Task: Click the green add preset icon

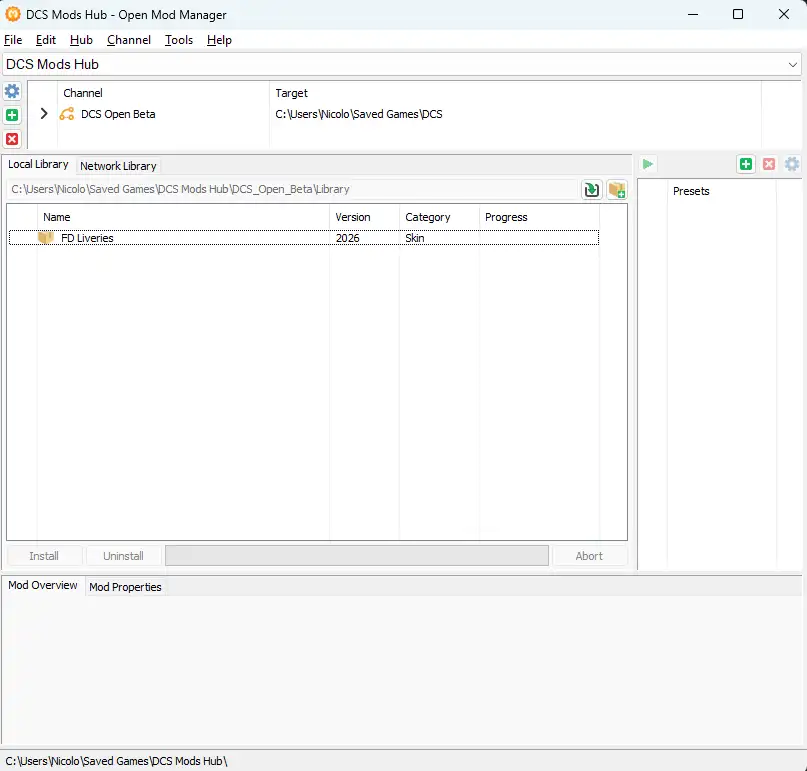Action: tap(745, 164)
